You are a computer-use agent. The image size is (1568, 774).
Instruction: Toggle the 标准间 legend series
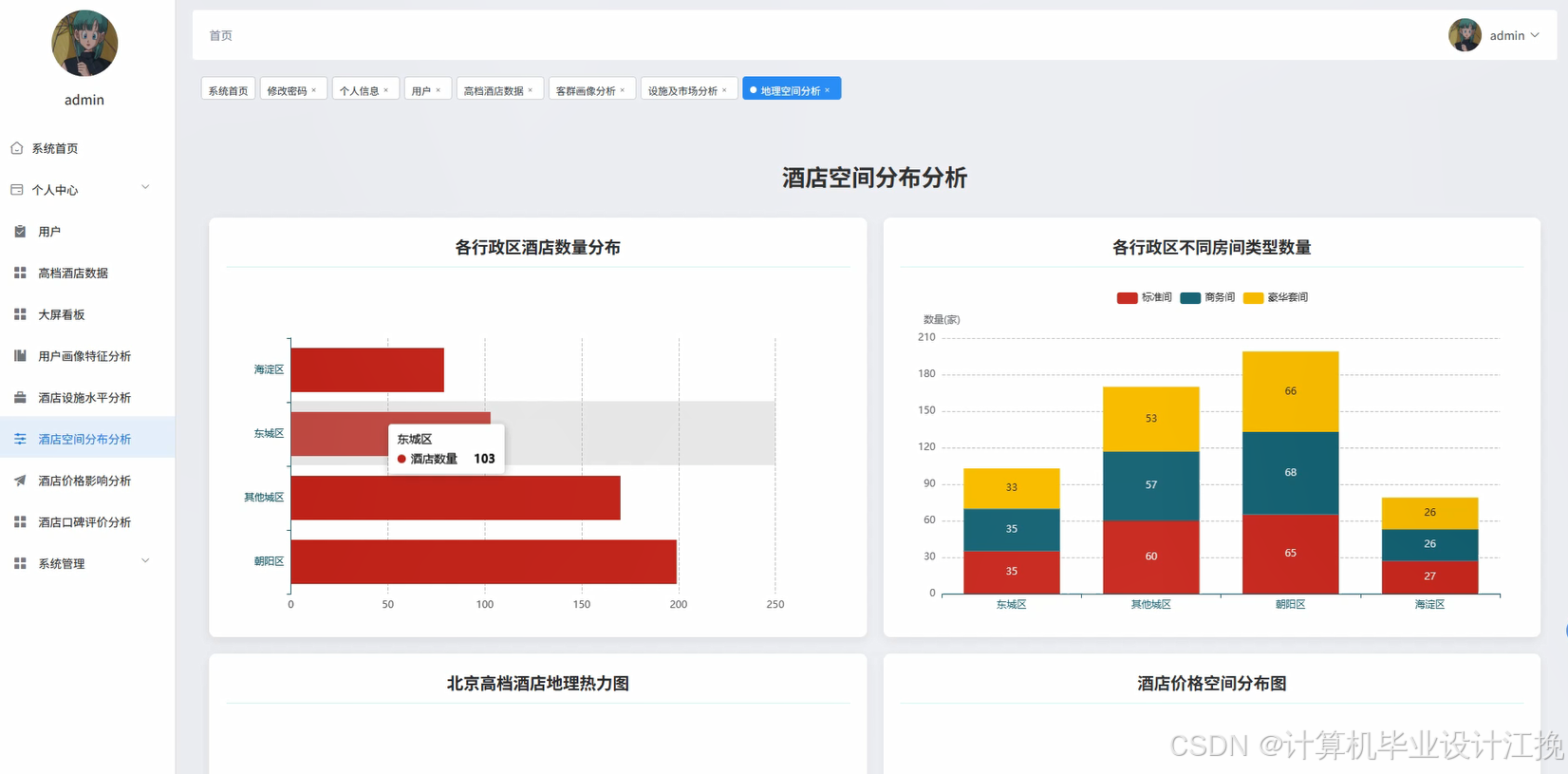click(x=1145, y=297)
